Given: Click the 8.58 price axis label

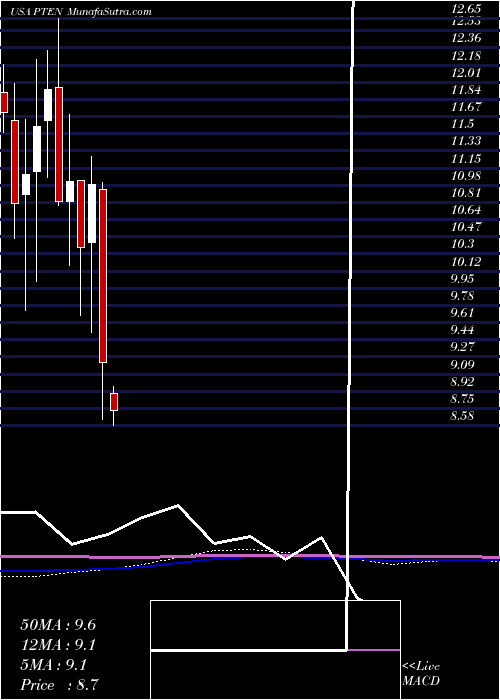Looking at the screenshot, I should coord(463,416).
